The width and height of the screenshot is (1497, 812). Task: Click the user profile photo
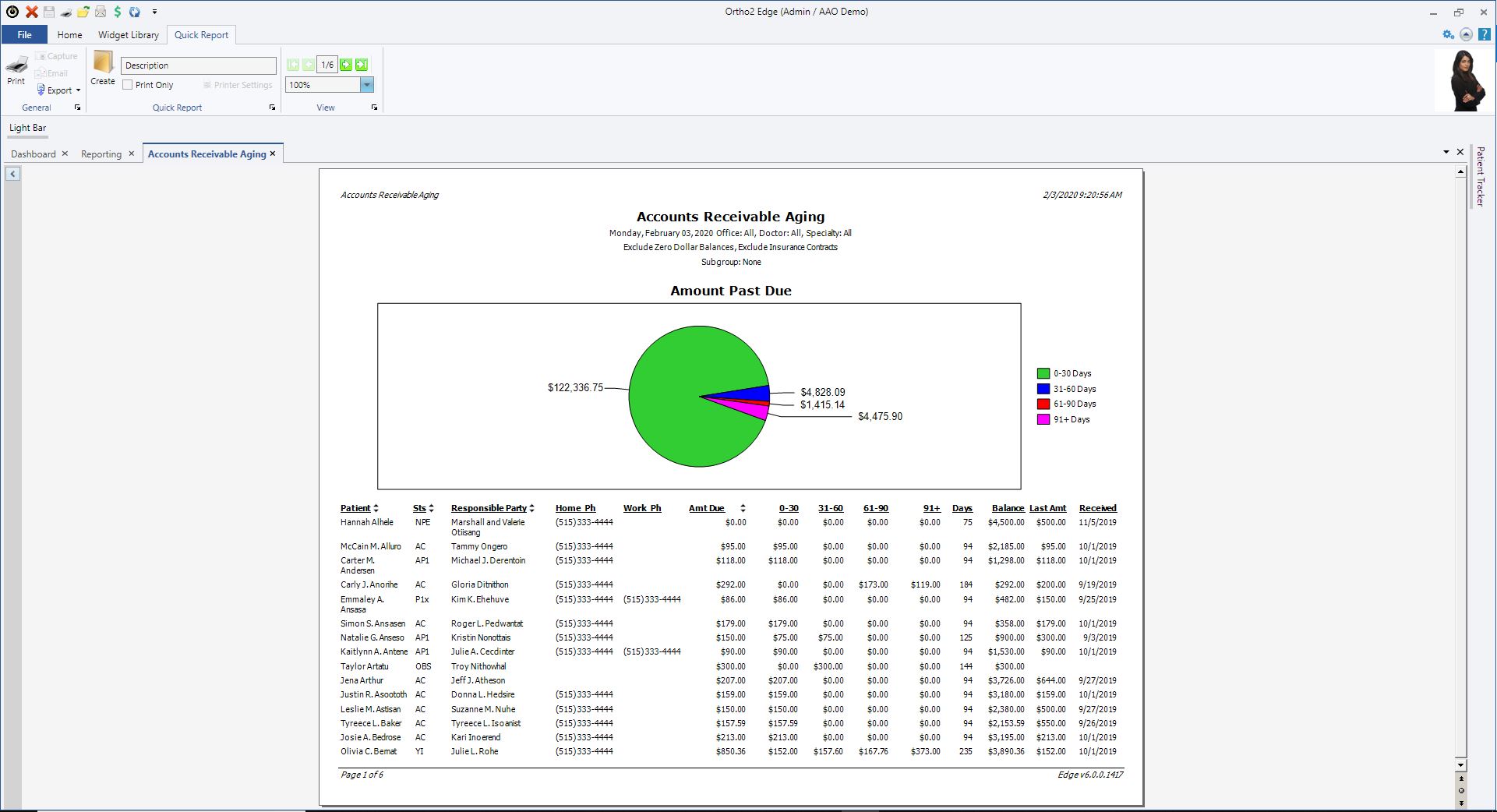pos(1464,81)
